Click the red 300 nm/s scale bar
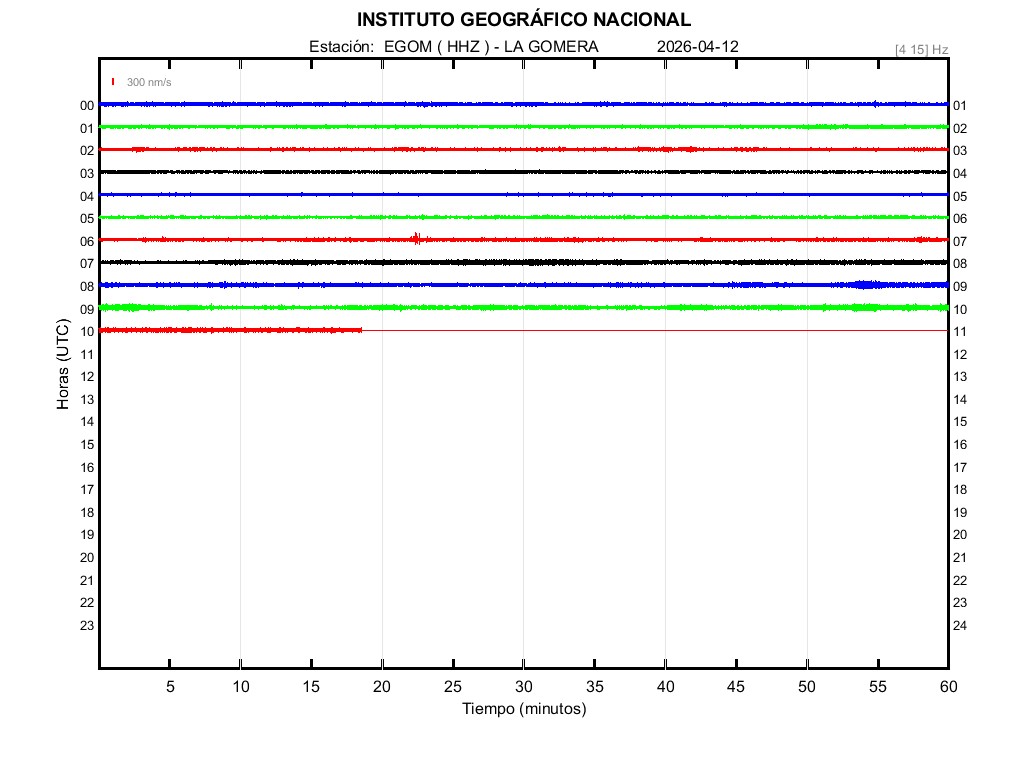Screen dimensions: 1024x768 point(113,82)
